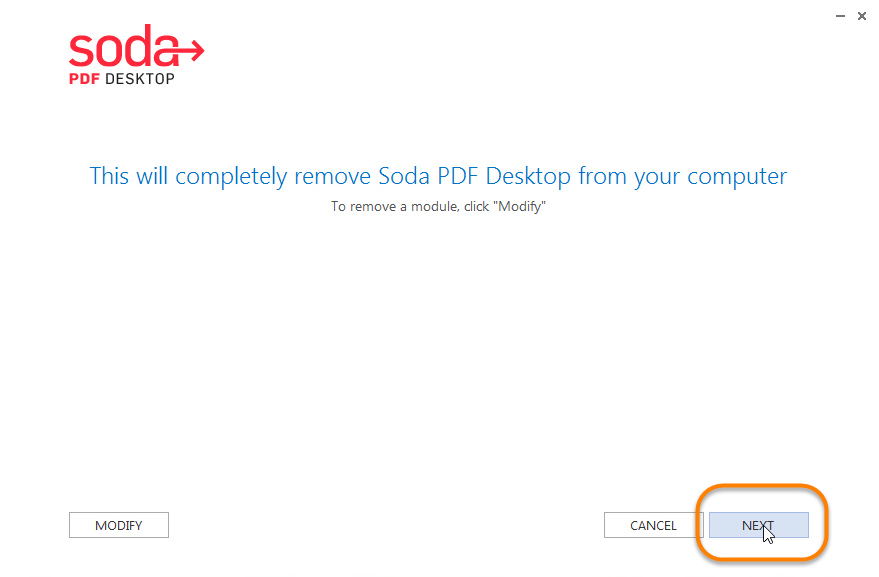Click the red "PDF" text under the logo
Image resolution: width=879 pixels, height=577 pixels.
pyautogui.click(x=84, y=79)
